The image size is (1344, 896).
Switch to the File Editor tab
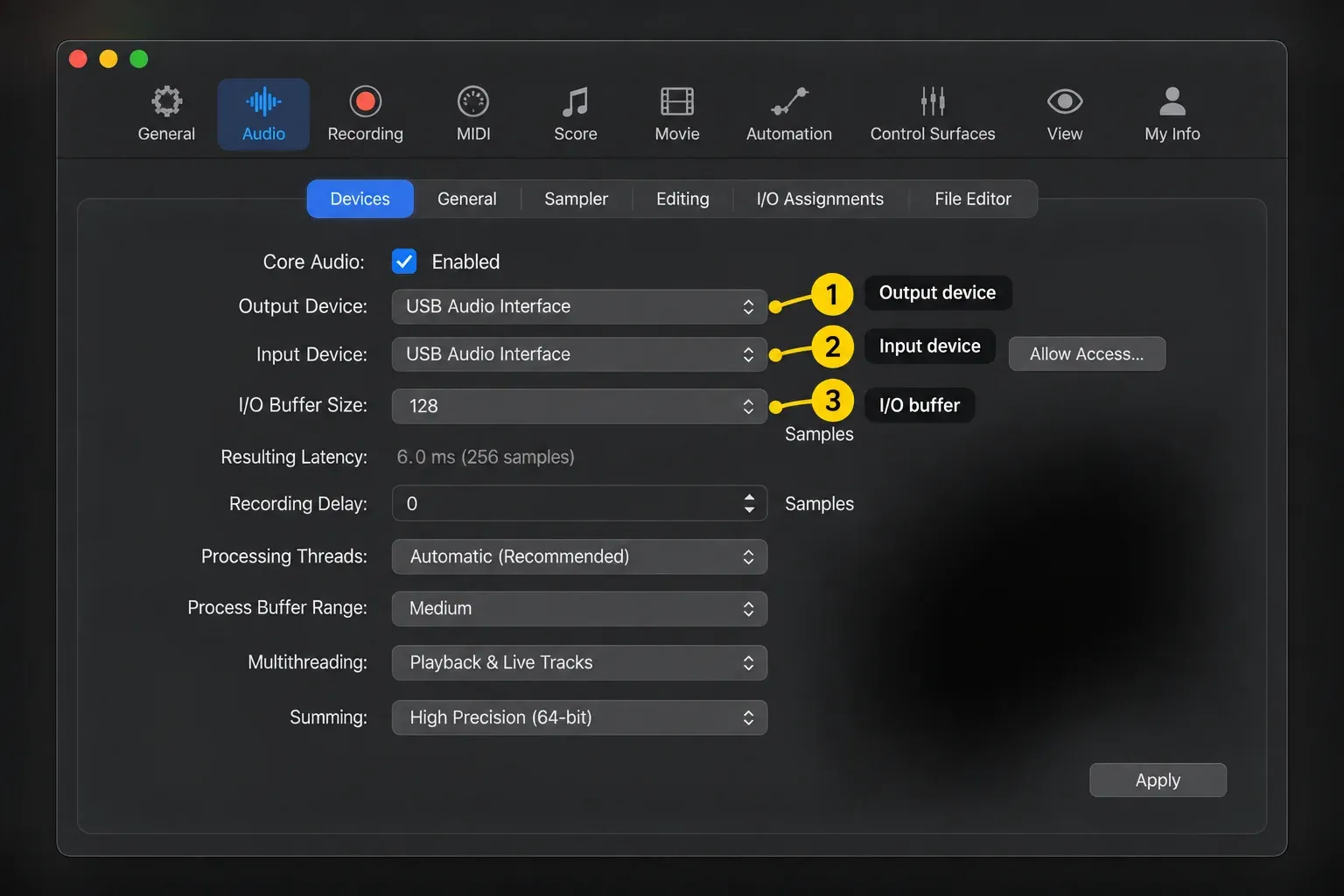[973, 199]
